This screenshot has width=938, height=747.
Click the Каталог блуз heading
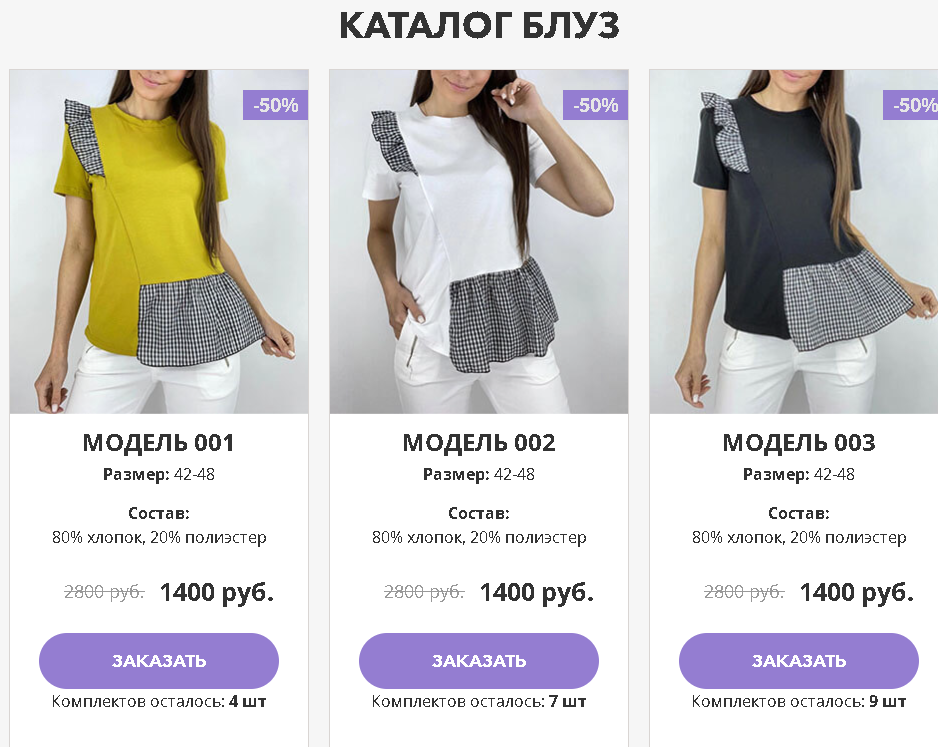tap(479, 26)
